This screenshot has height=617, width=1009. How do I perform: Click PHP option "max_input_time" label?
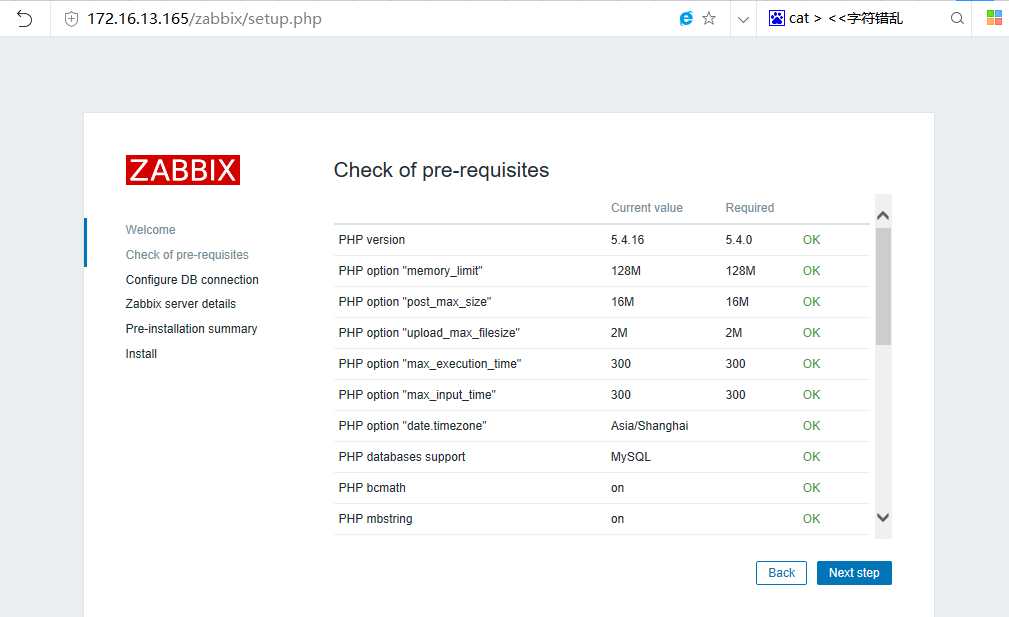pos(417,394)
